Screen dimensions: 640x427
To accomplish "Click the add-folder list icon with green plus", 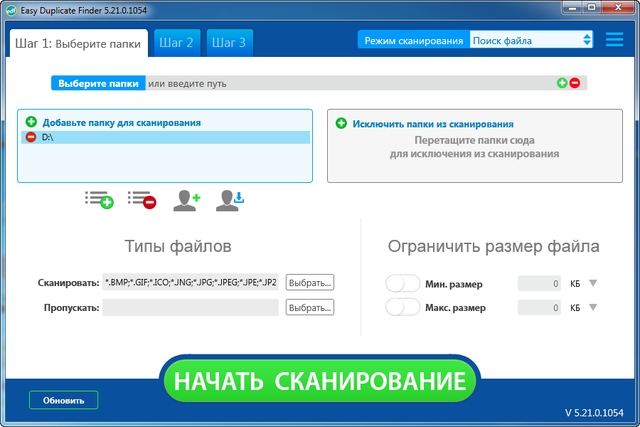I will point(99,201).
